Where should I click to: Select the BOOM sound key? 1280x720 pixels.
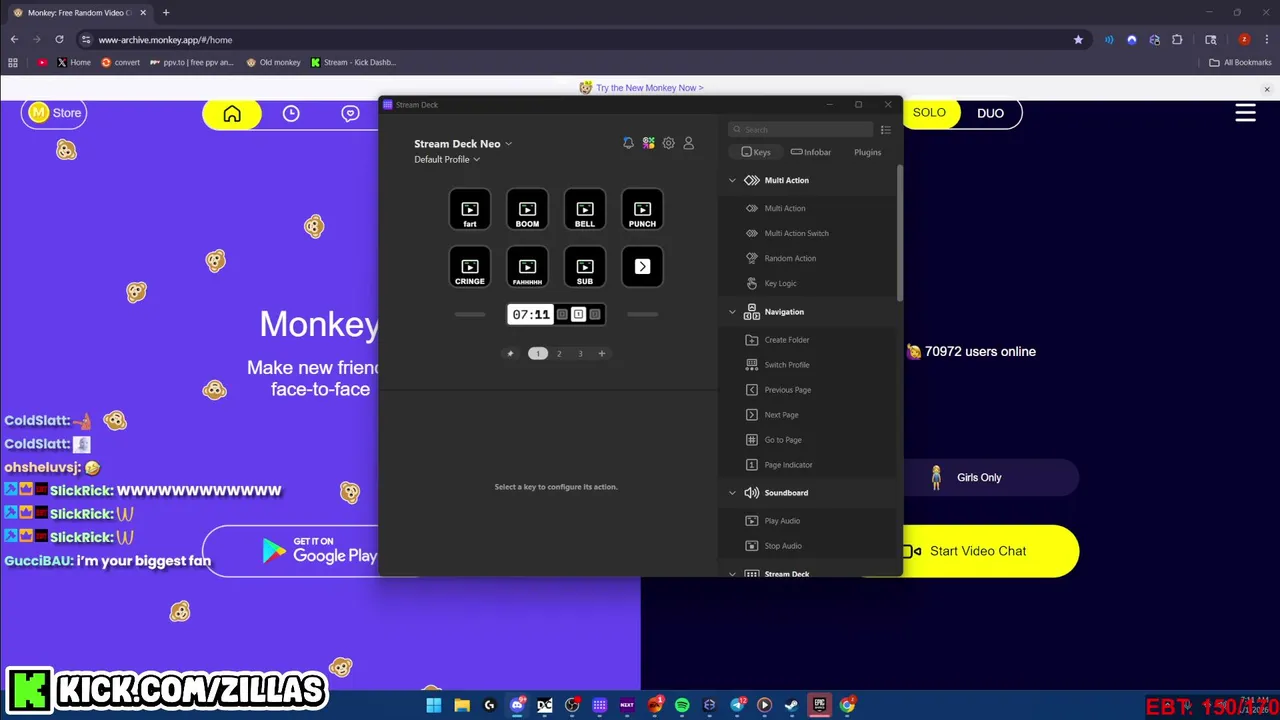point(527,210)
